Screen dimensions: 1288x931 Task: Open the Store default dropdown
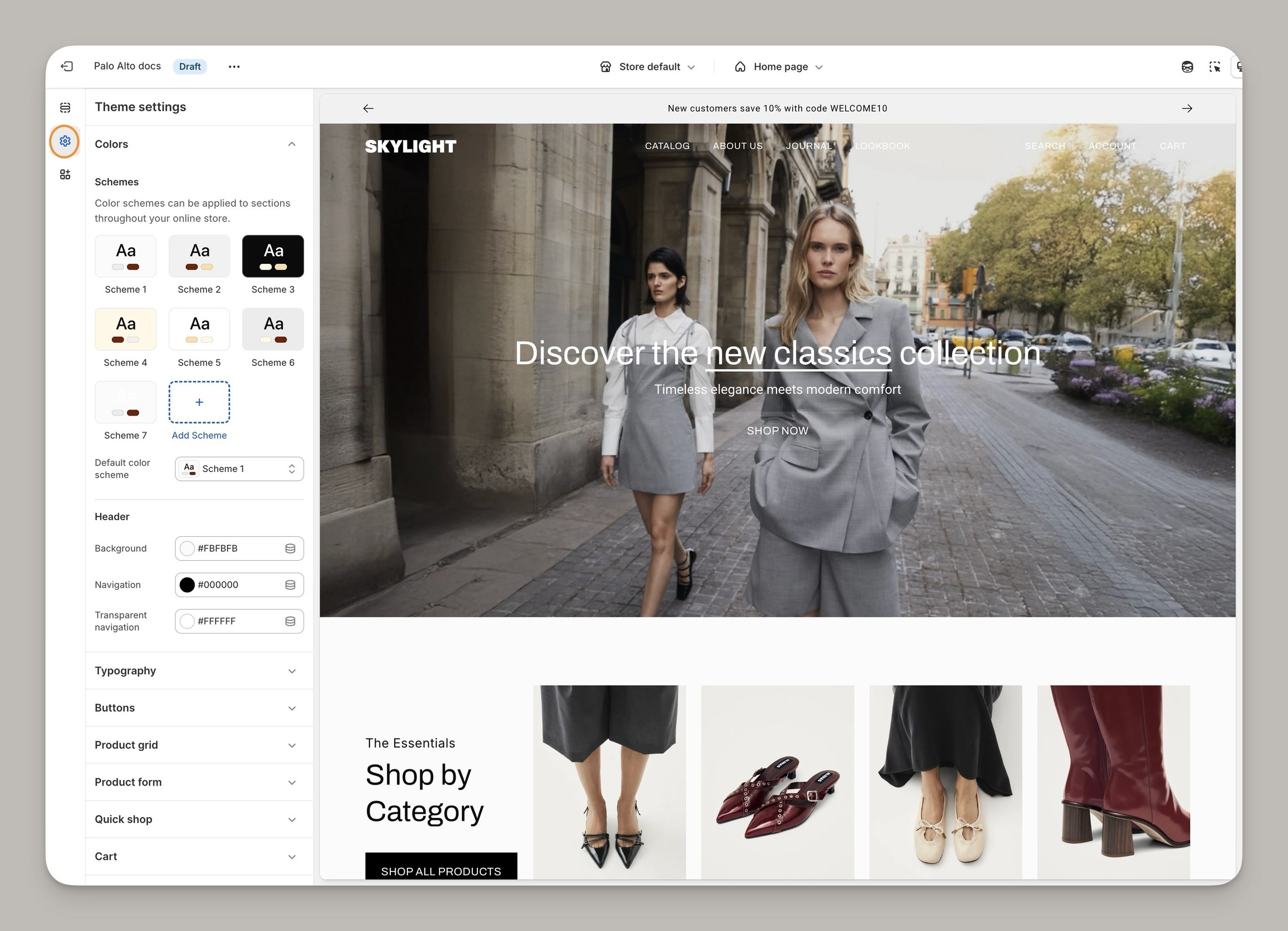pyautogui.click(x=647, y=67)
